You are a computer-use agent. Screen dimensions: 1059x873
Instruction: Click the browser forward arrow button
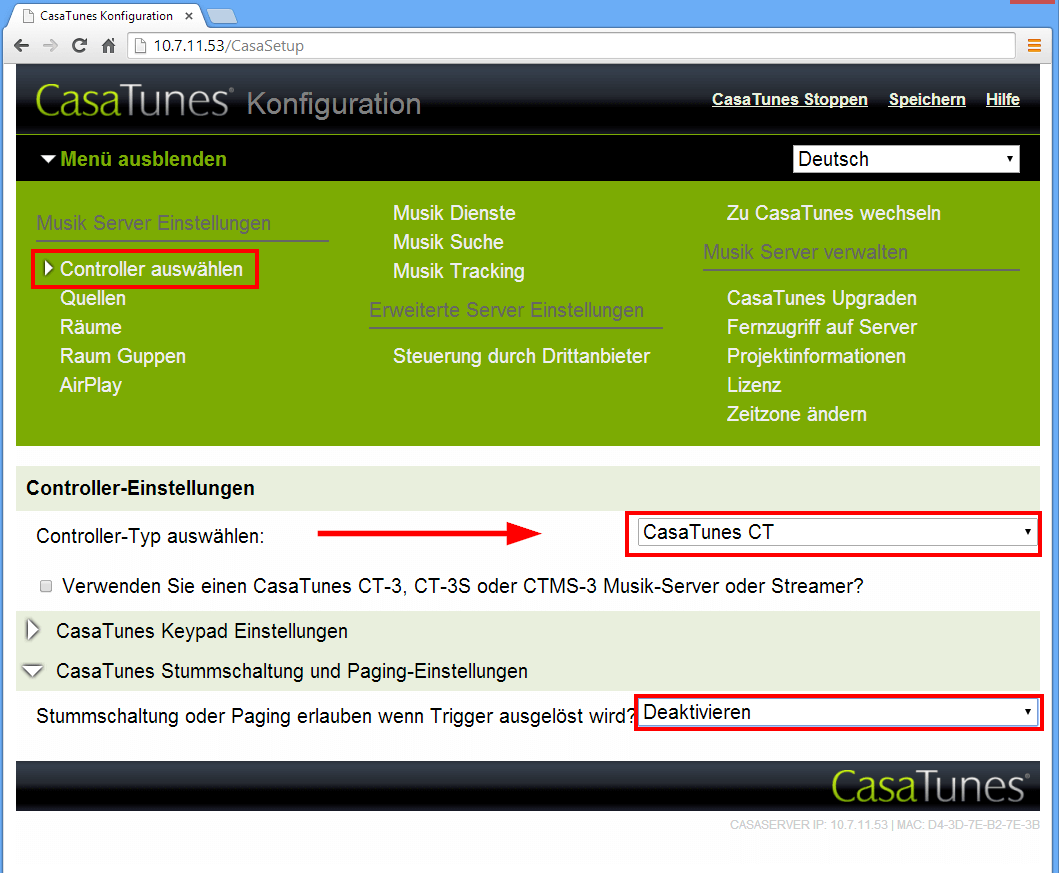(x=50, y=46)
